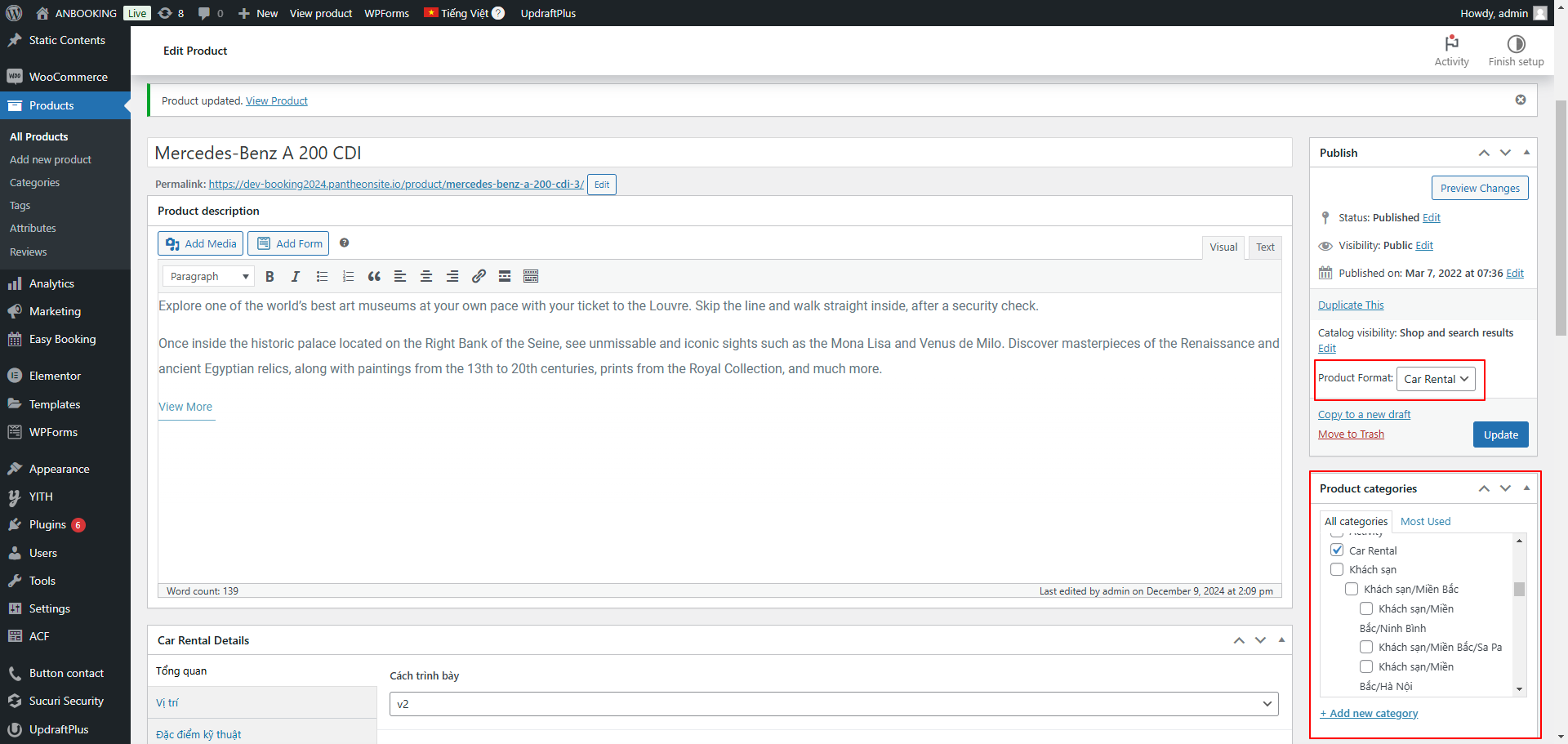Viewport: 1568px width, 744px height.
Task: Click the Finish setup circle icon
Action: pos(1516,43)
